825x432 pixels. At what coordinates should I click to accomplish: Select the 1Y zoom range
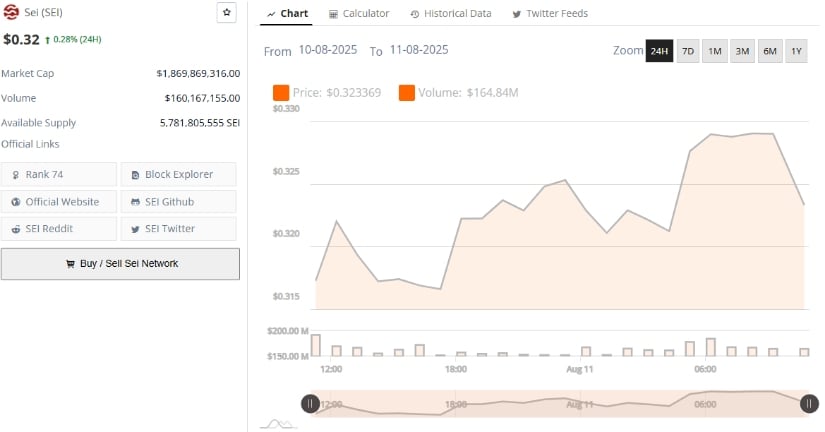(797, 51)
